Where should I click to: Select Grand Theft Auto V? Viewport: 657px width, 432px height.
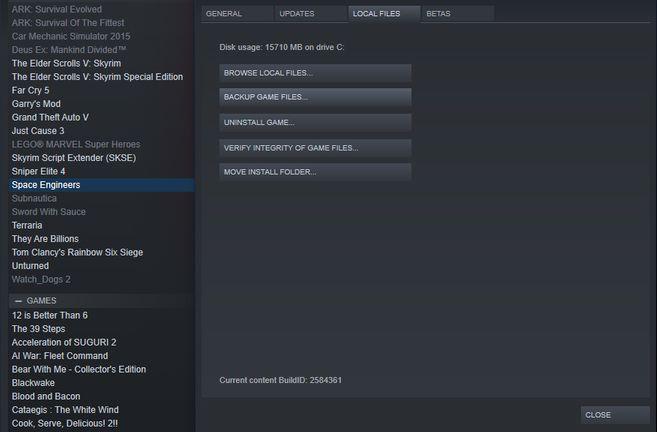[50, 117]
